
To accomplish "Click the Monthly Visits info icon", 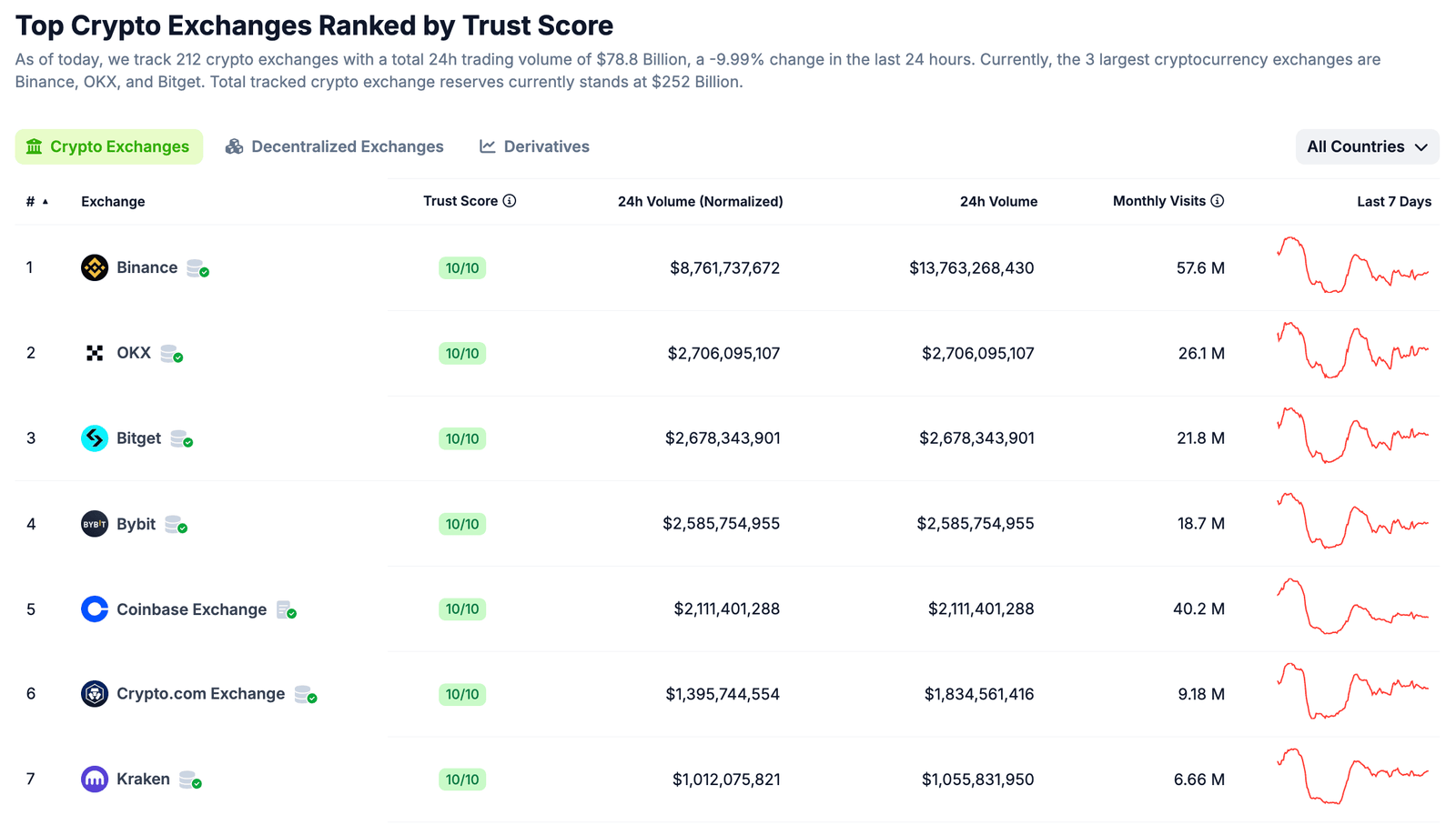I will click(x=1218, y=201).
